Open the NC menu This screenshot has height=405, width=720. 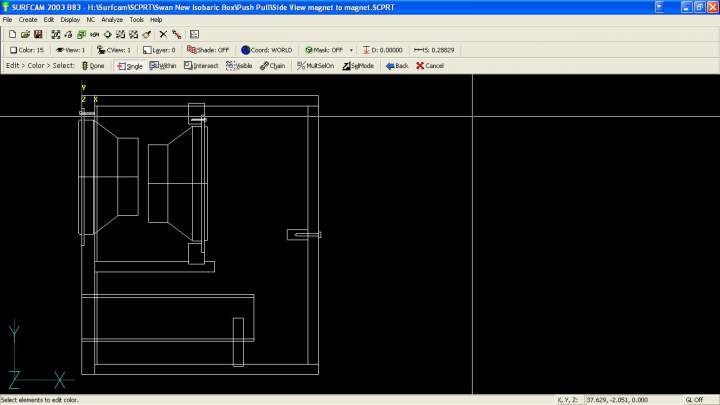pos(91,19)
